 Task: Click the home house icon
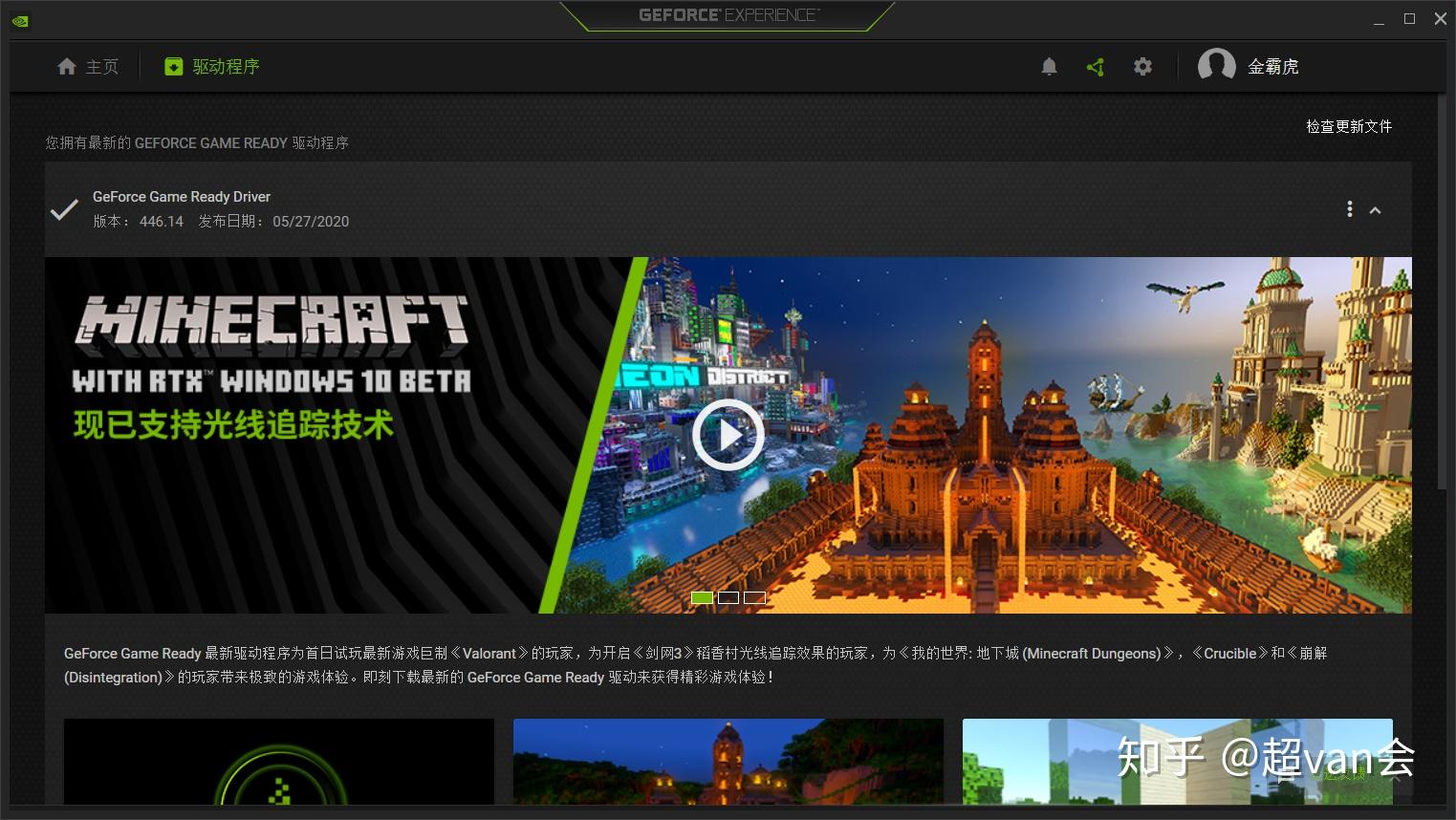[x=66, y=66]
